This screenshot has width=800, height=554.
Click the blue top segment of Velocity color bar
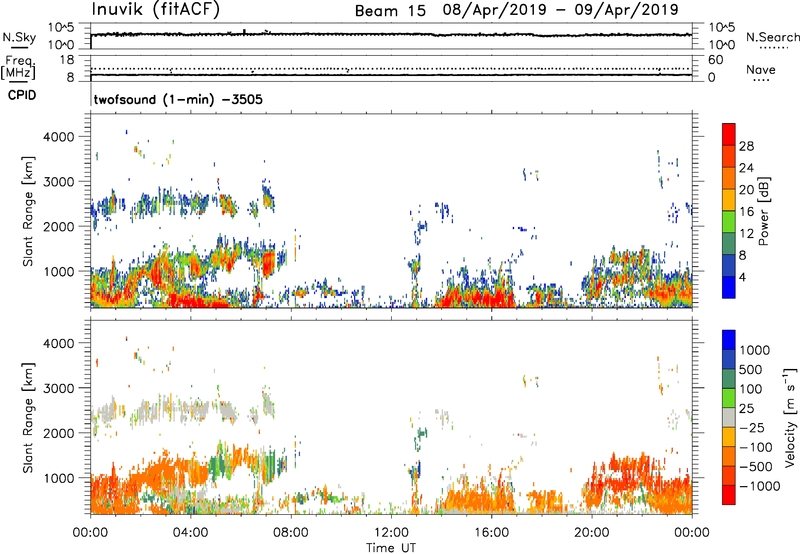[729, 340]
